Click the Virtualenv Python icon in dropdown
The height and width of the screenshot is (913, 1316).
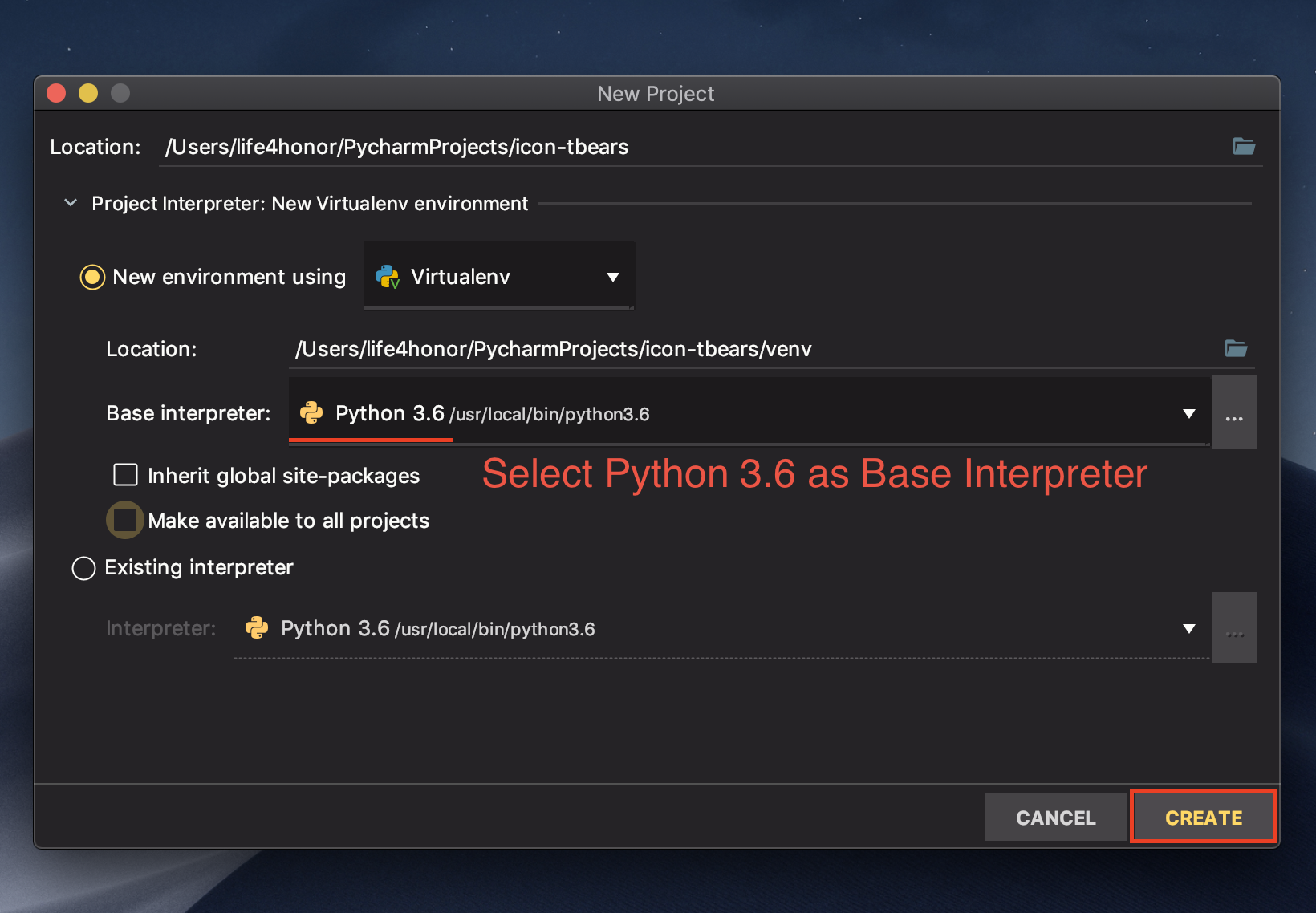point(388,277)
